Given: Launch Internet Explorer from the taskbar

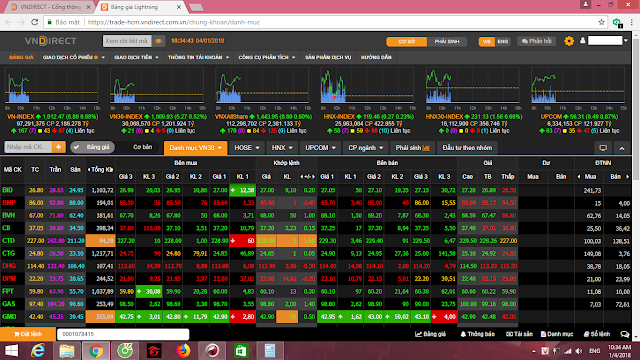Looking at the screenshot, I should pos(38,351).
